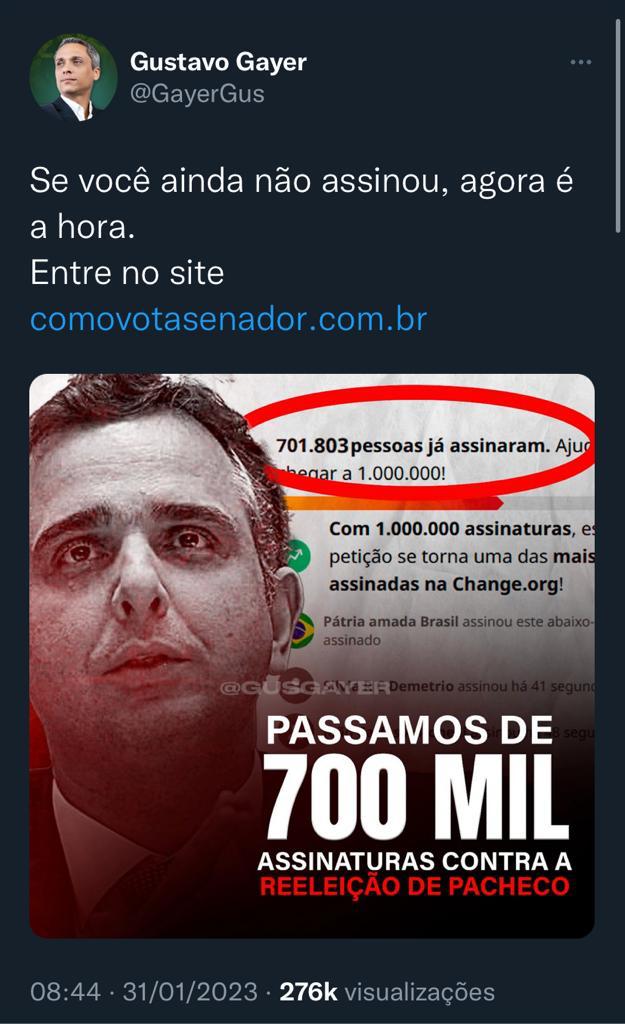Click the red REELEIÇÃO DE PACHECO text
This screenshot has width=625, height=1024.
pos(415,886)
